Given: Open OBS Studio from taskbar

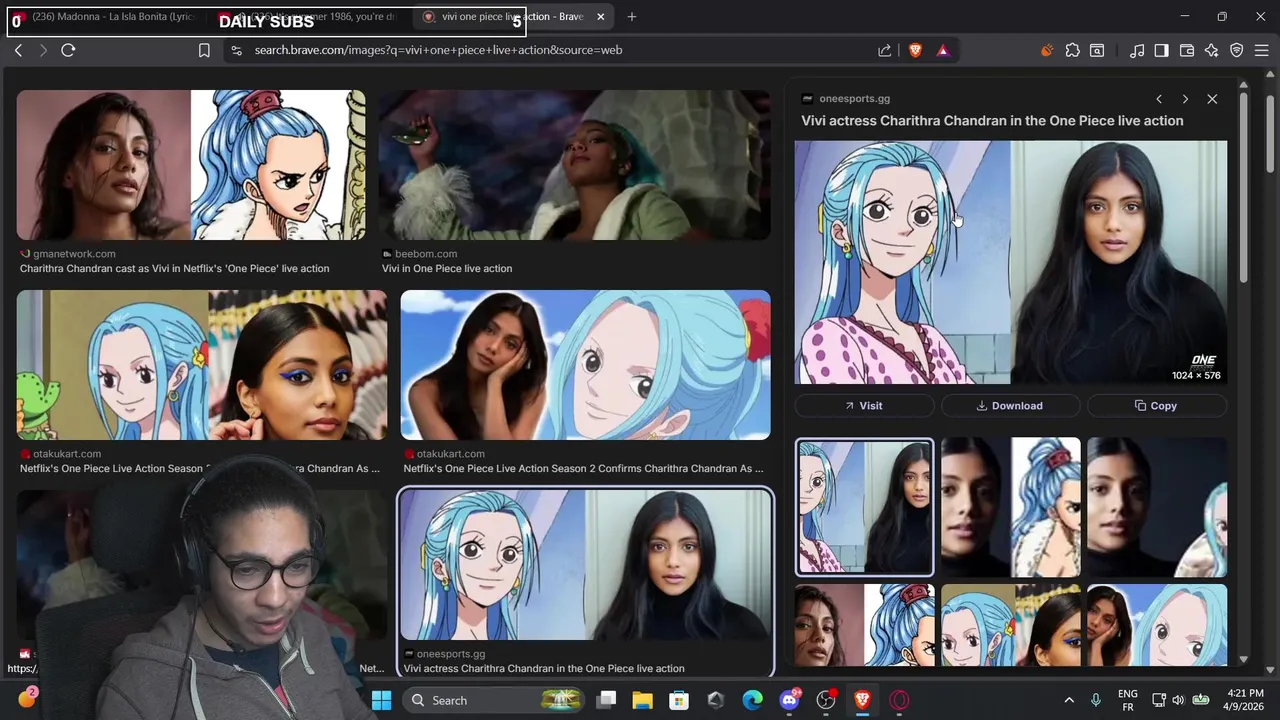Looking at the screenshot, I should [826, 700].
